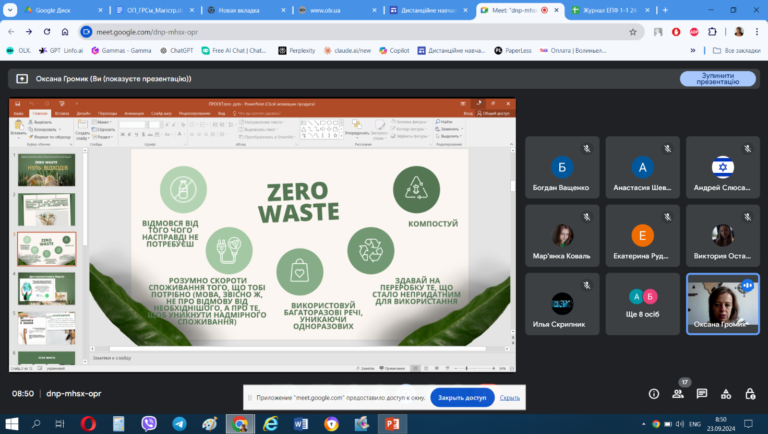
Task: Select Илья Скрипник participant tile
Action: (x=562, y=304)
